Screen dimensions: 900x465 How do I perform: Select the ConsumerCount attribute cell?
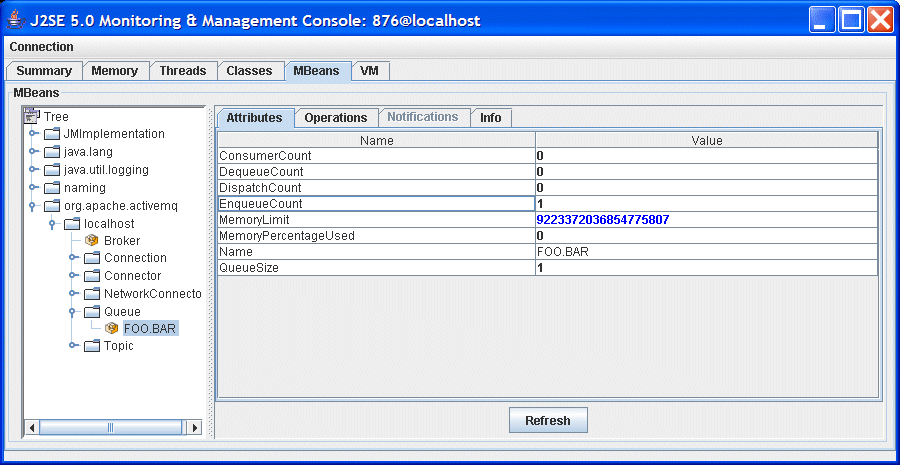(x=377, y=156)
